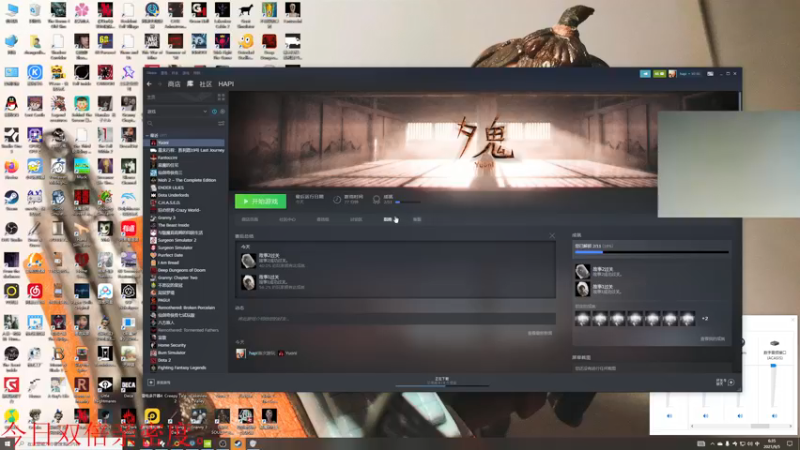800x450 pixels.
Task: Open the 游戏 category filter dropdown
Action: (x=177, y=111)
